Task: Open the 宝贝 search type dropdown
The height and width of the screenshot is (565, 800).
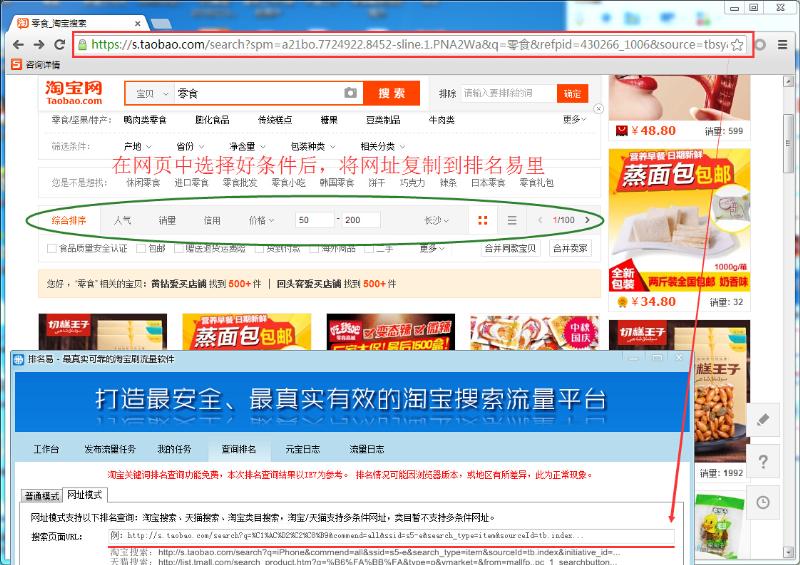Action: tap(151, 93)
